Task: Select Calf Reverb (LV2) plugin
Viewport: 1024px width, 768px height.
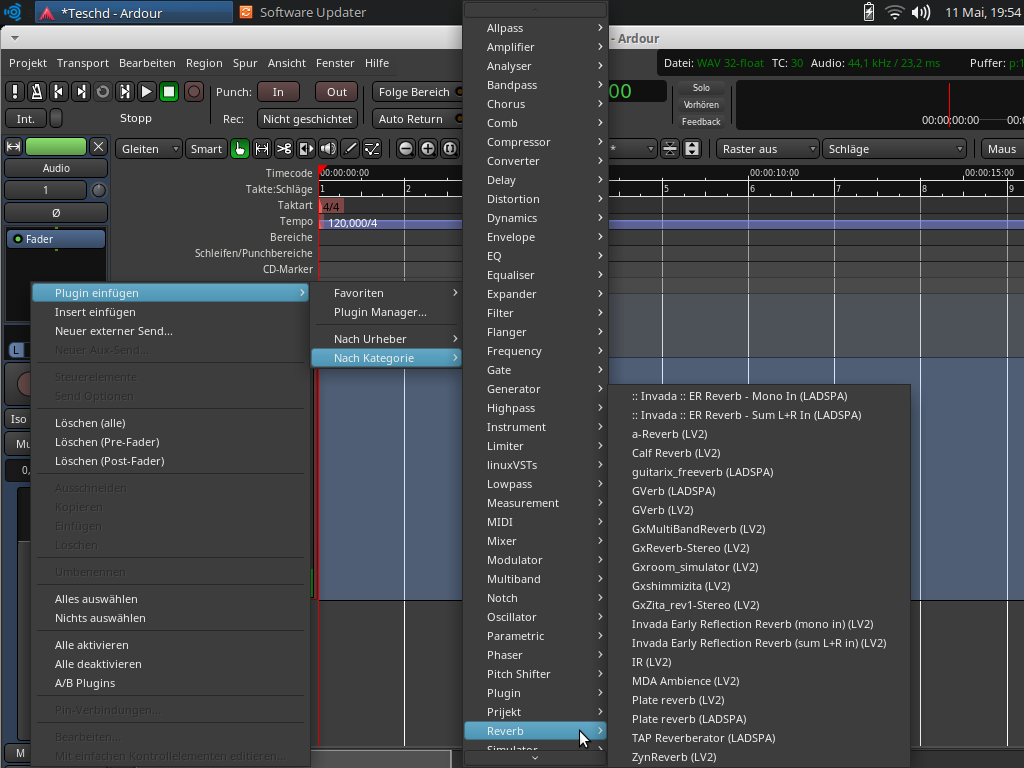Action: 759,453
